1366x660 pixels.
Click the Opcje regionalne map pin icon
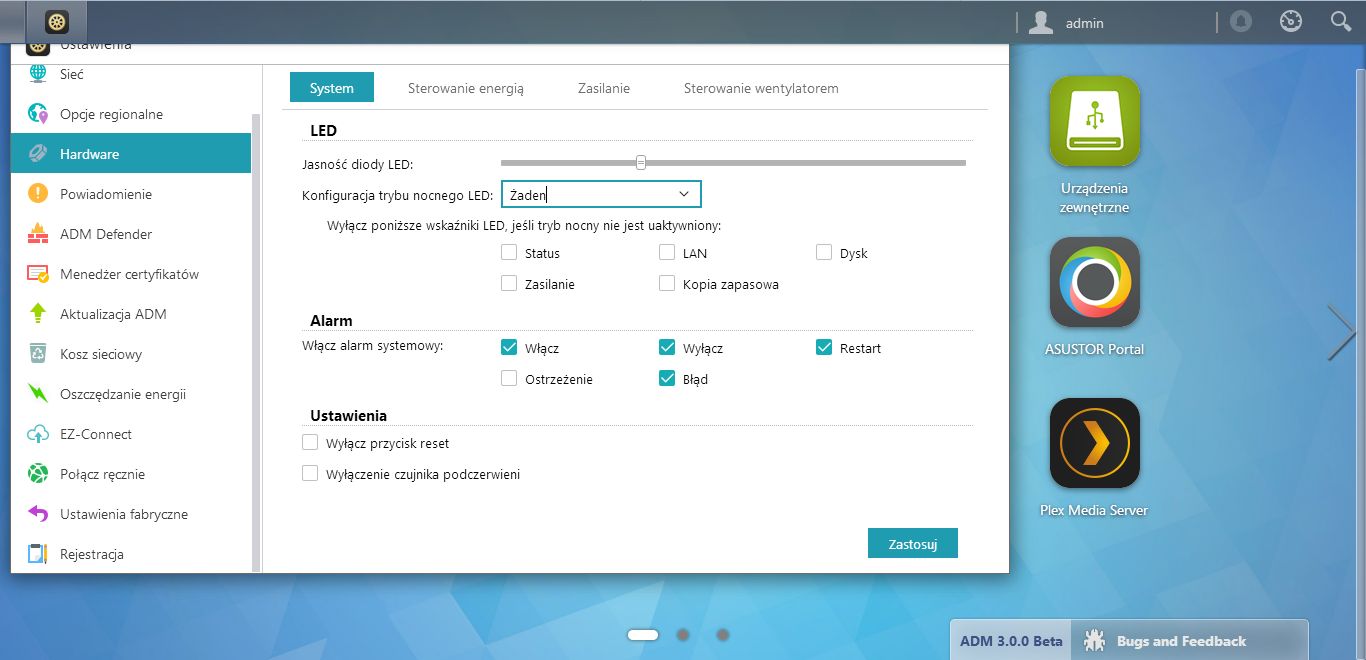tap(38, 114)
